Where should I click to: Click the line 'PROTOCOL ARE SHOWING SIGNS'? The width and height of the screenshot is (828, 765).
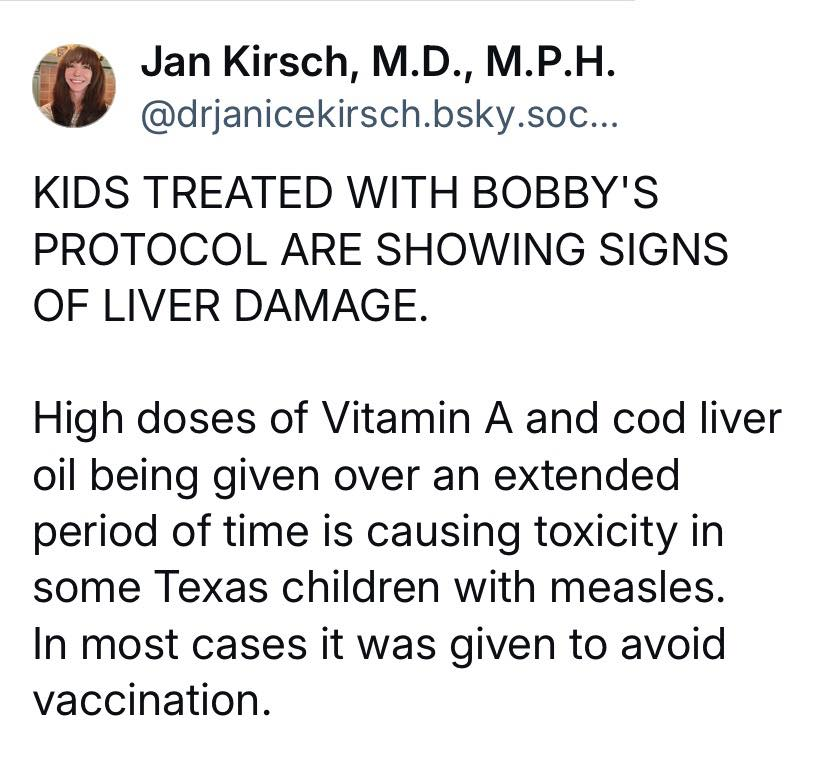coord(381,249)
